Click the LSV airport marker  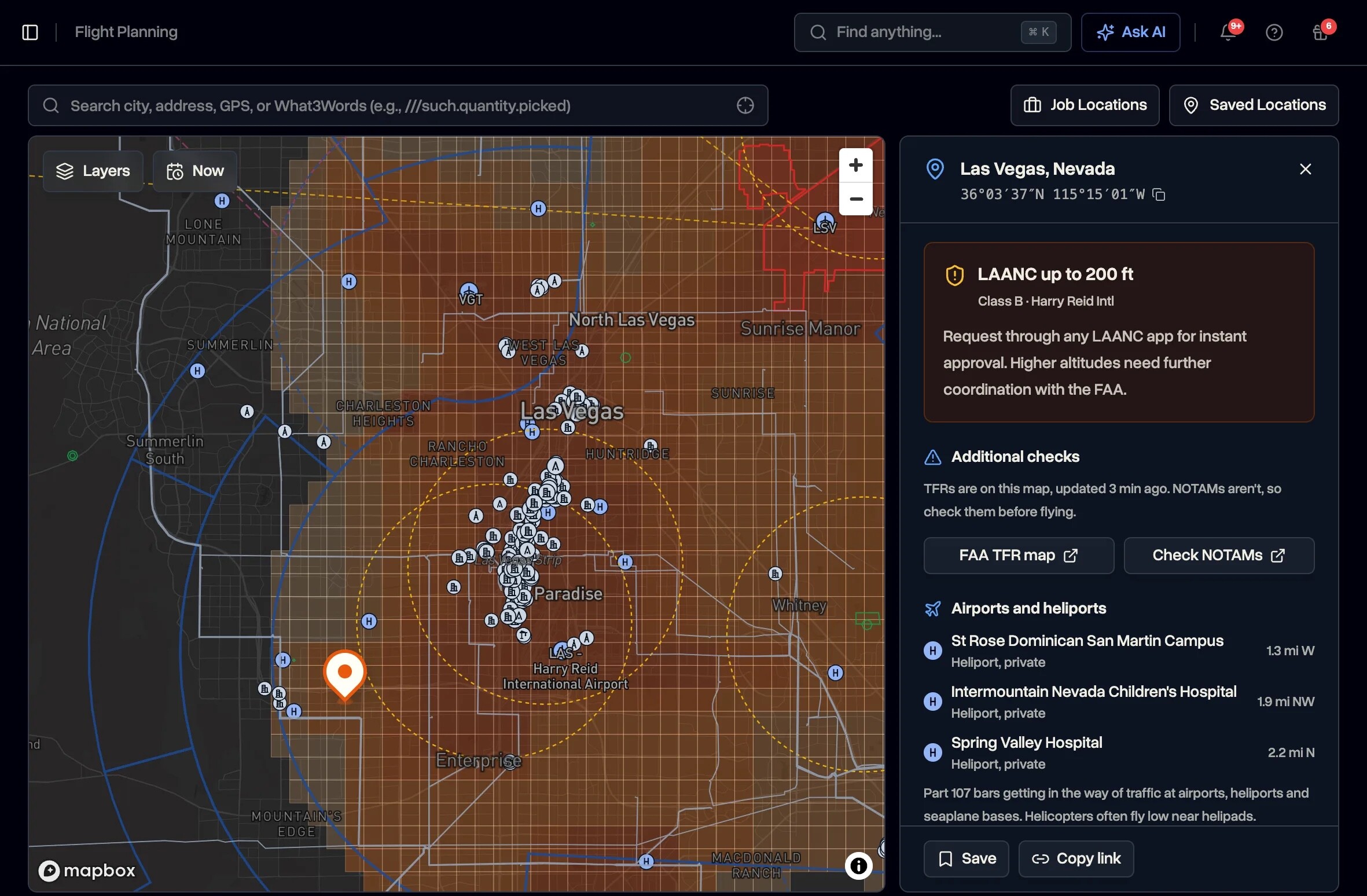[x=825, y=222]
